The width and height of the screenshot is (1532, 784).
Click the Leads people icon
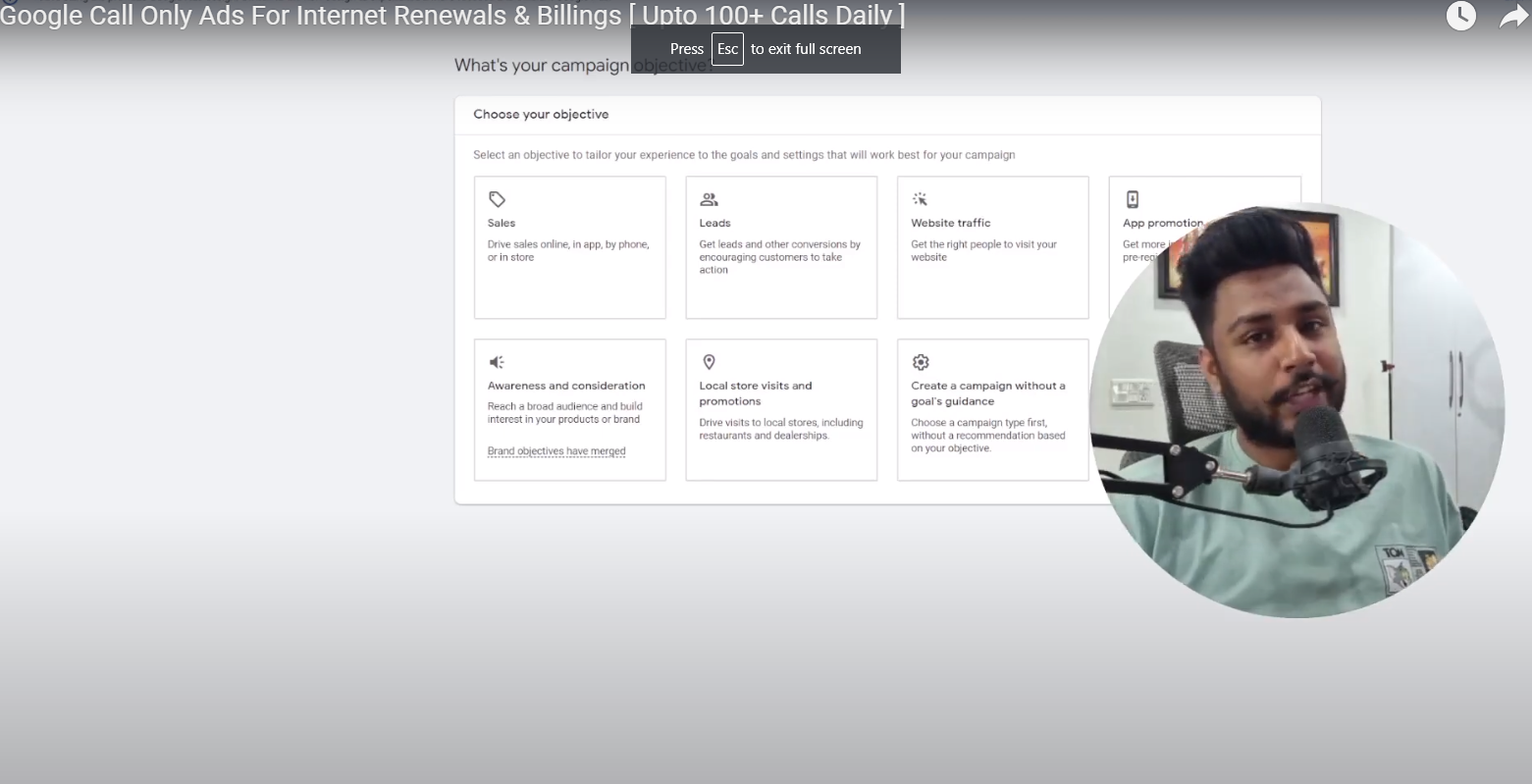click(709, 199)
